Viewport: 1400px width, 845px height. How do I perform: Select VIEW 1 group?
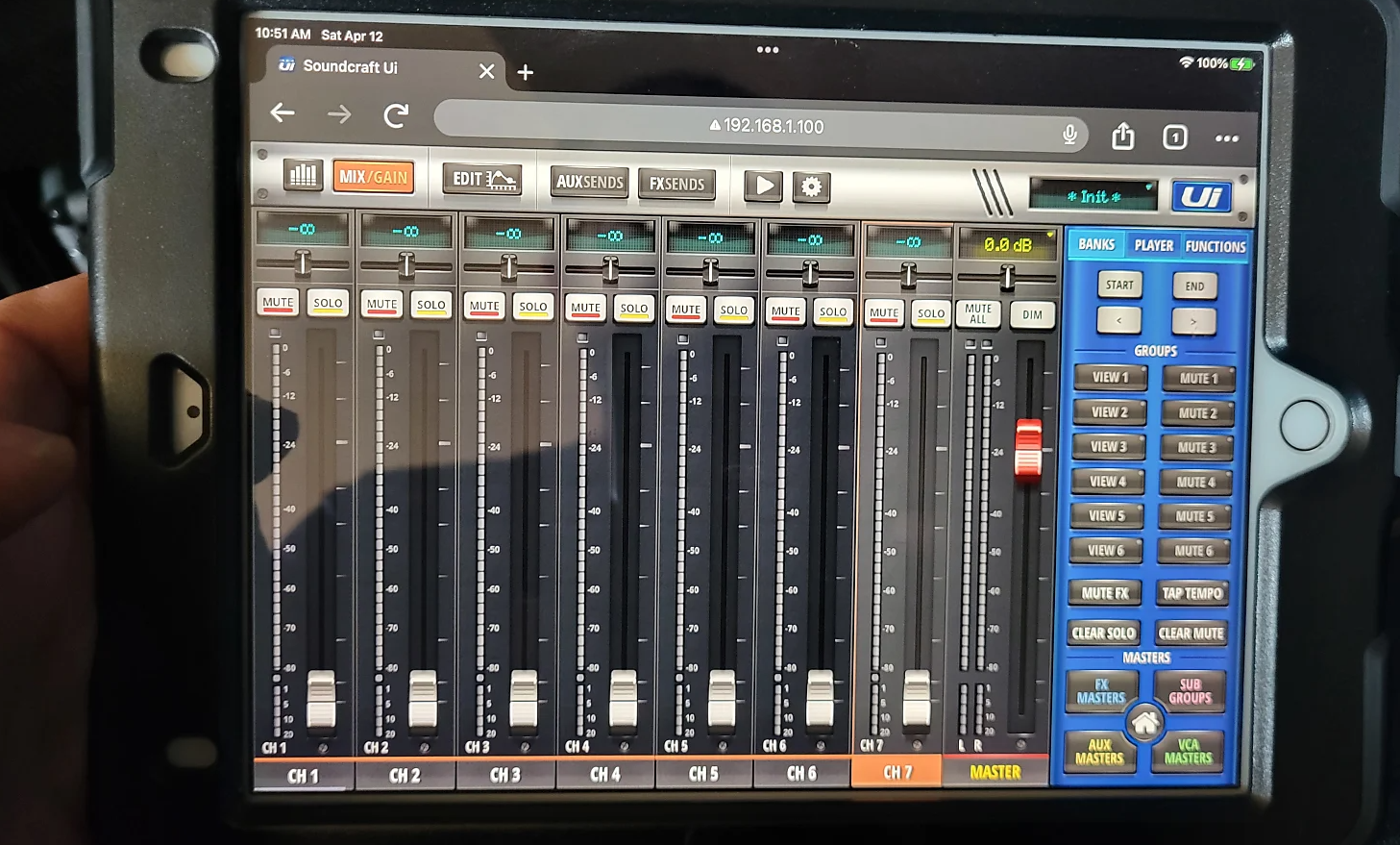click(x=1110, y=378)
